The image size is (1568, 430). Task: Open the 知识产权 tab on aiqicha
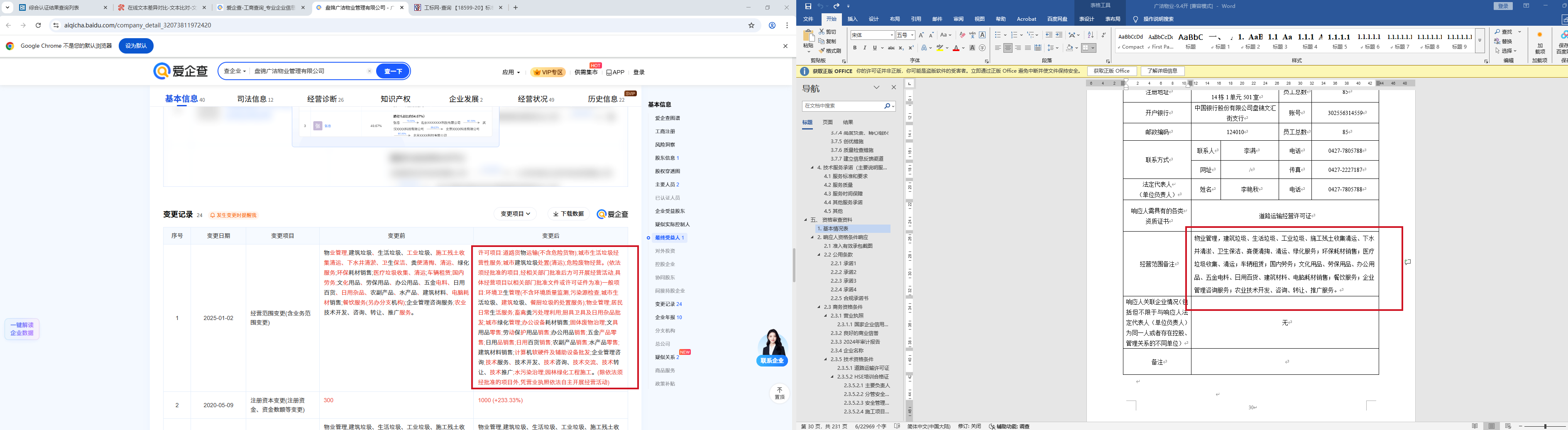tap(396, 99)
